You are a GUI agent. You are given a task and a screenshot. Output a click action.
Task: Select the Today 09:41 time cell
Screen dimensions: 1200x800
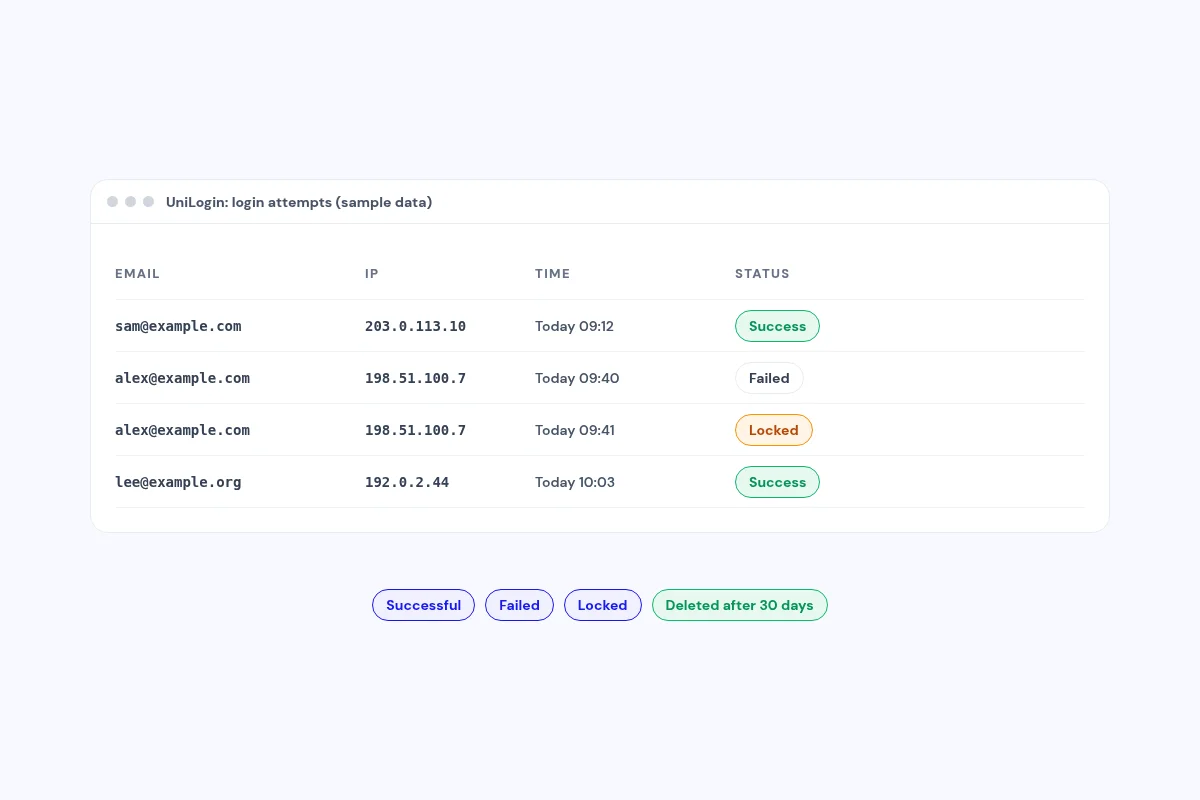pos(575,430)
